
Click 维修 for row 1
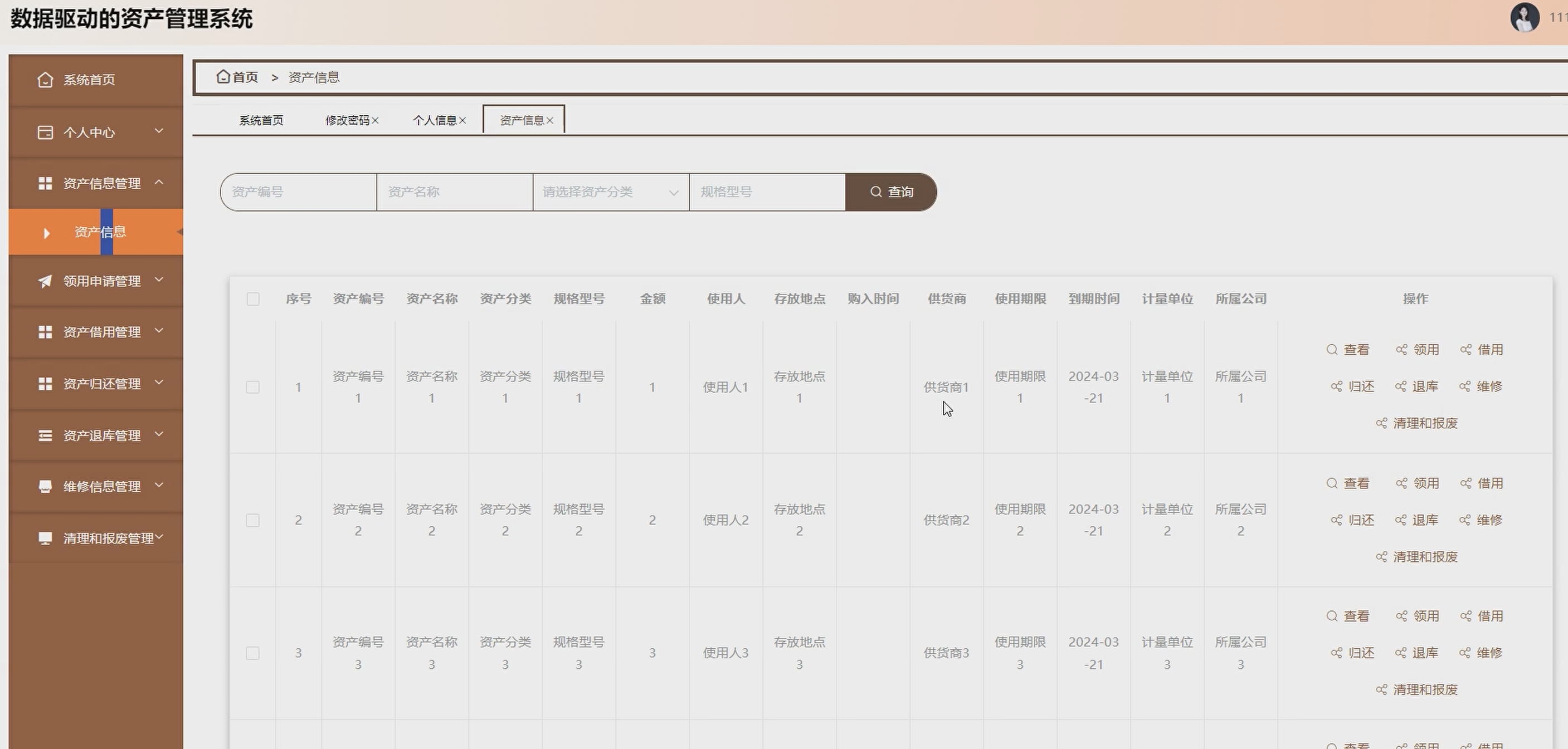click(x=1481, y=386)
